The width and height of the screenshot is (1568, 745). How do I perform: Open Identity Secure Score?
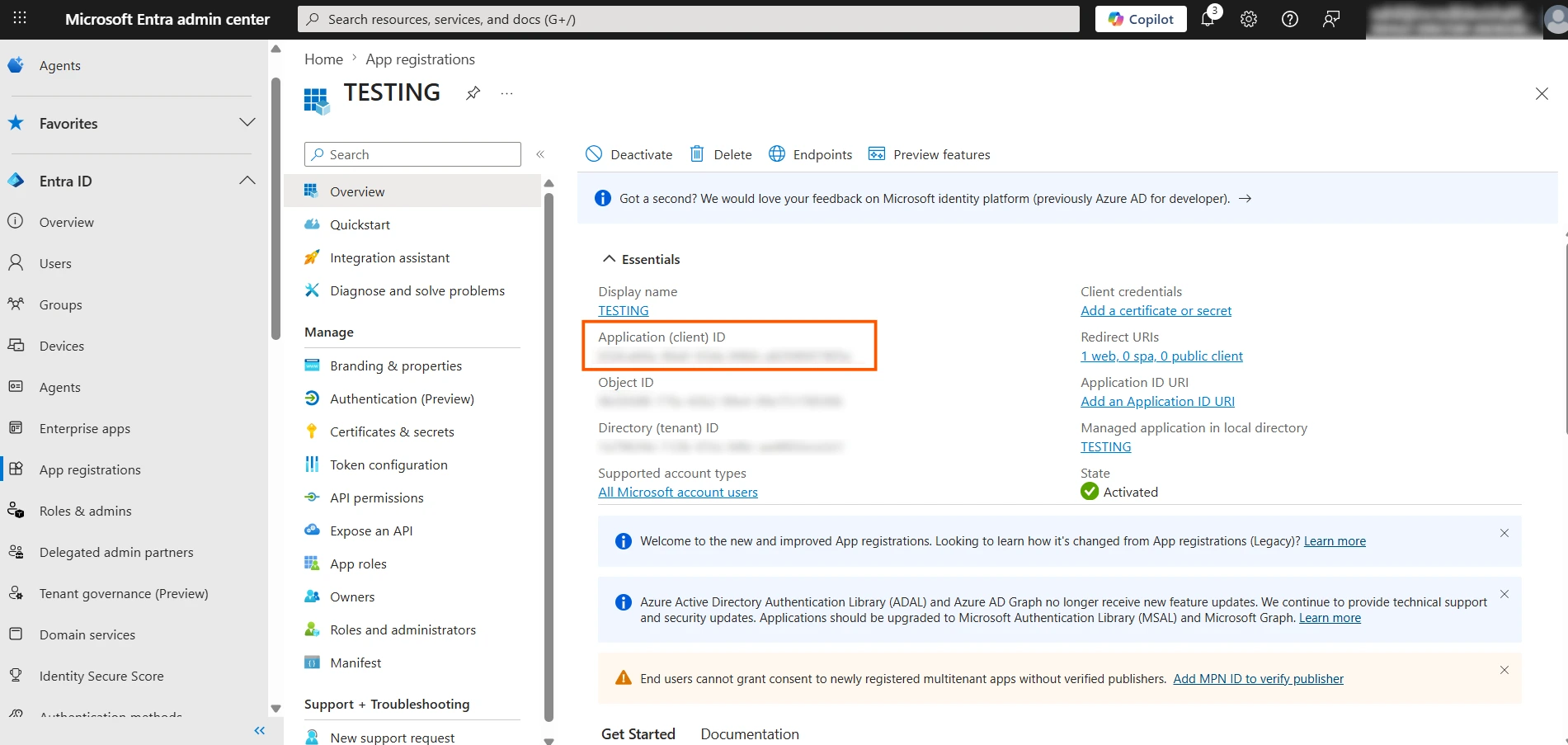(101, 676)
